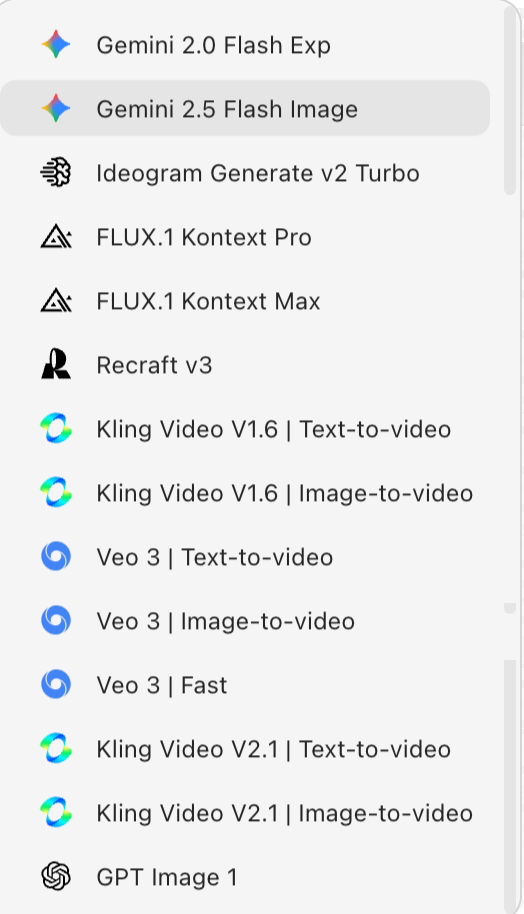Viewport: 524px width, 914px height.
Task: Choose Ideogram Generate v2 Turbo
Action: pos(245,173)
